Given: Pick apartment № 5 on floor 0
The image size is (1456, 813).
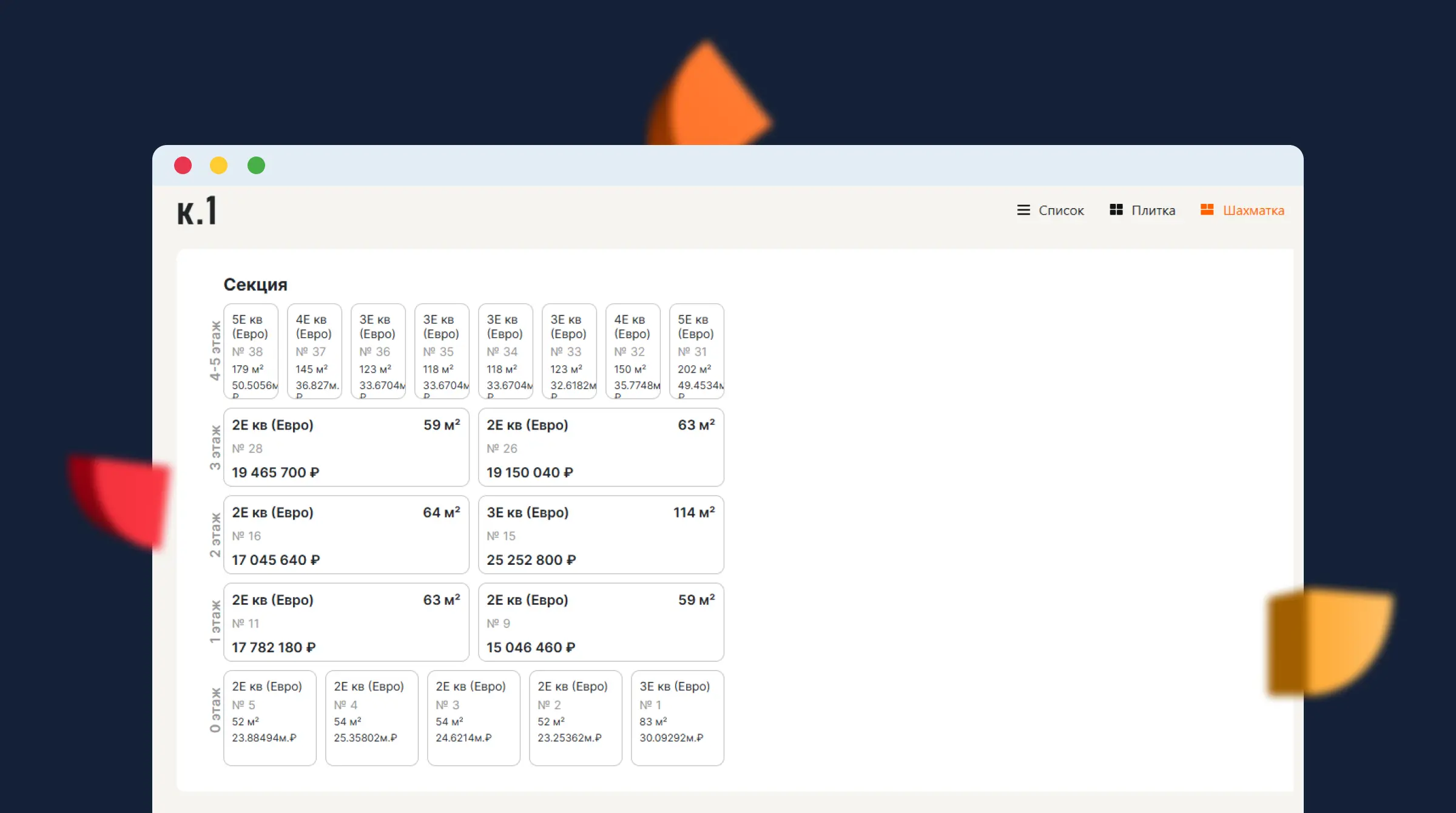Looking at the screenshot, I should pos(269,718).
